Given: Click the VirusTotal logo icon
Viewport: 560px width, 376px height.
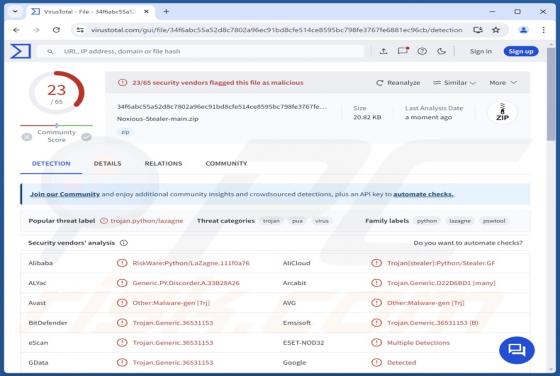Looking at the screenshot, I should coord(20,51).
